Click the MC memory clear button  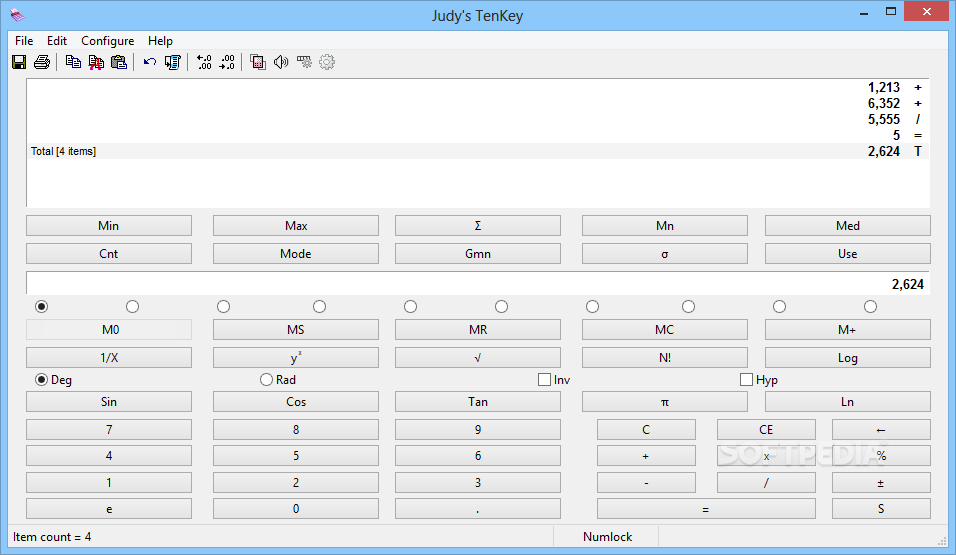click(x=665, y=329)
